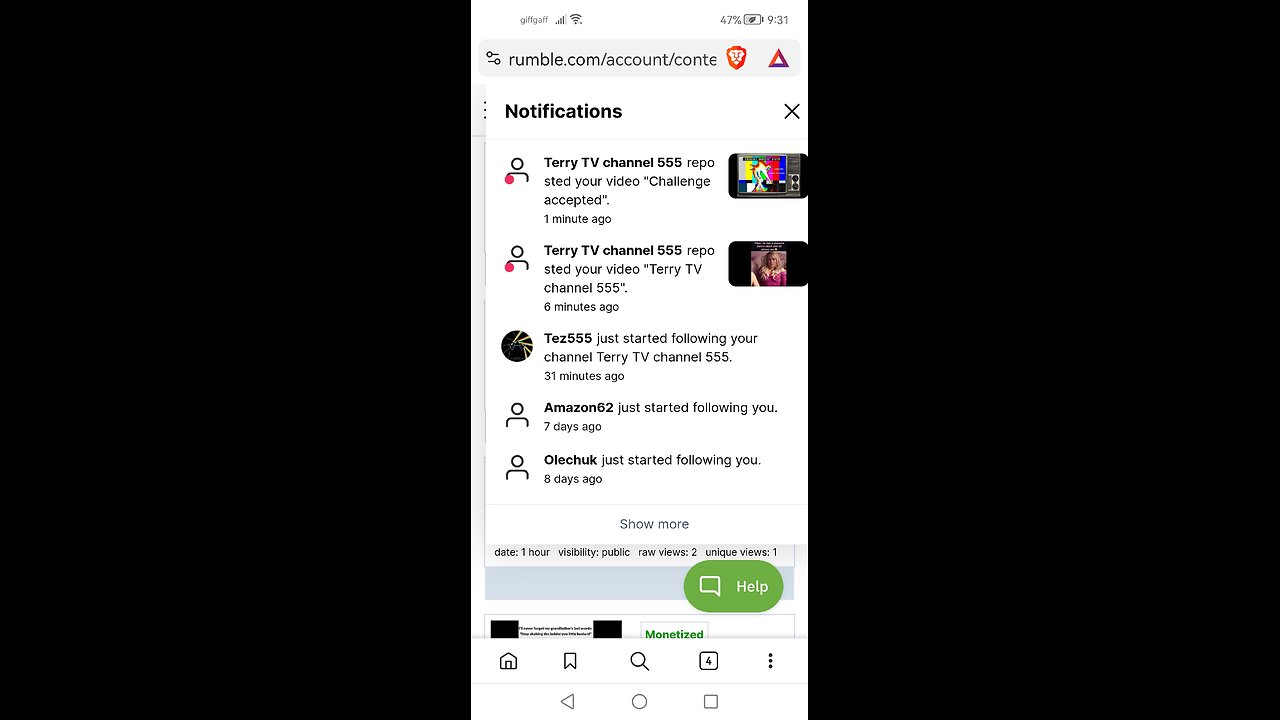Image resolution: width=1280 pixels, height=720 pixels.
Task: Open the bookmarks icon in bottom bar
Action: [570, 661]
